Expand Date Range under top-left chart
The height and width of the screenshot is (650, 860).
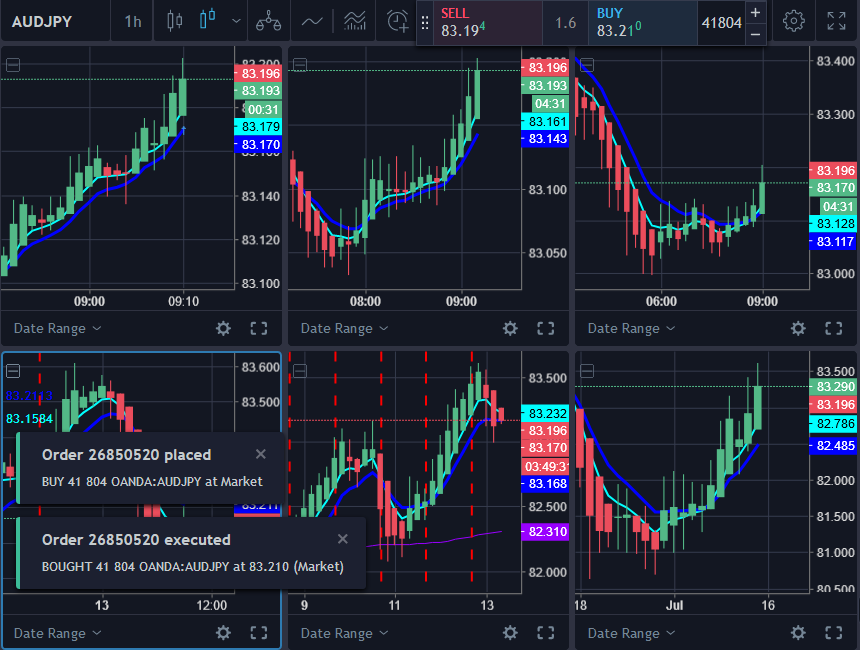pos(57,328)
